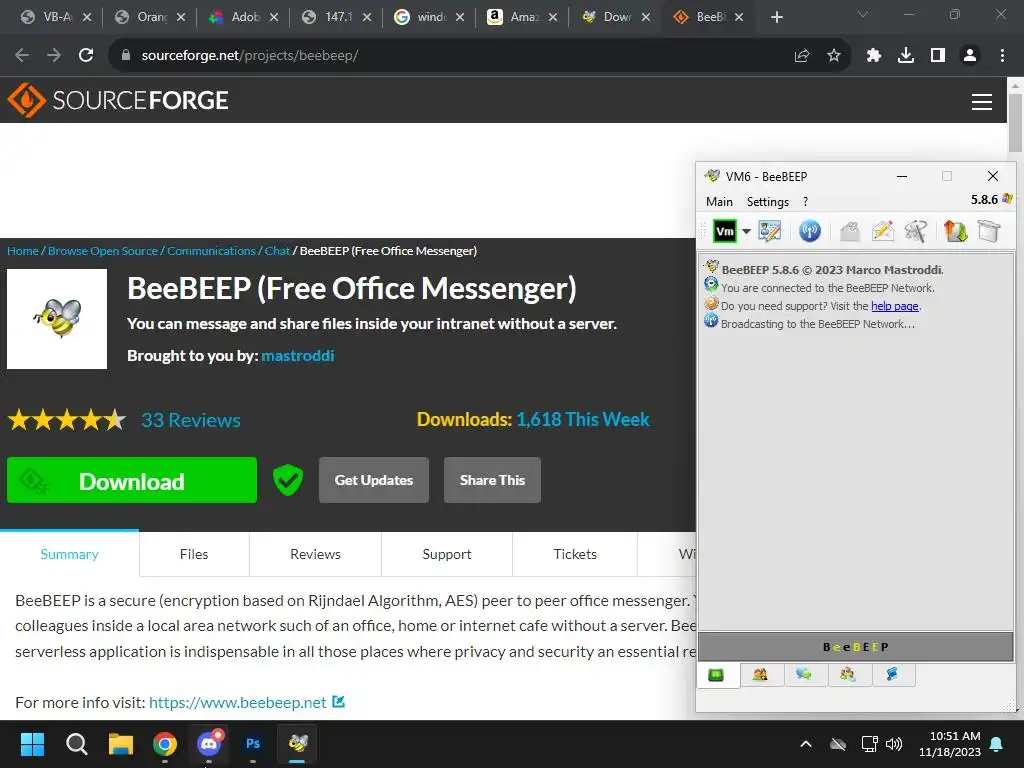Open the tab search chevron in Chrome
Screen dimensions: 1024x768
863,14
